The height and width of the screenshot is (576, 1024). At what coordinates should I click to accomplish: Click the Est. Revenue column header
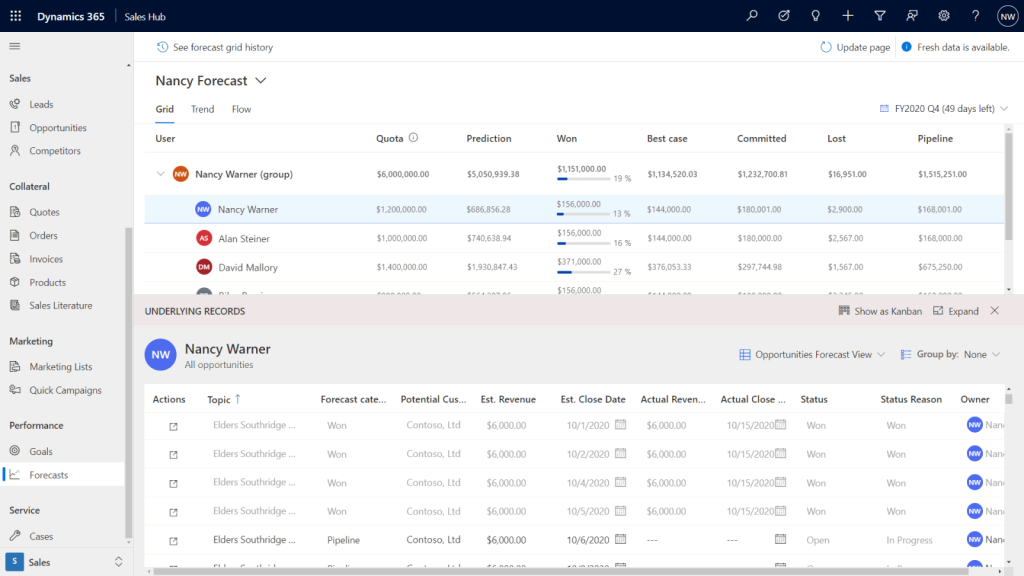[x=508, y=399]
